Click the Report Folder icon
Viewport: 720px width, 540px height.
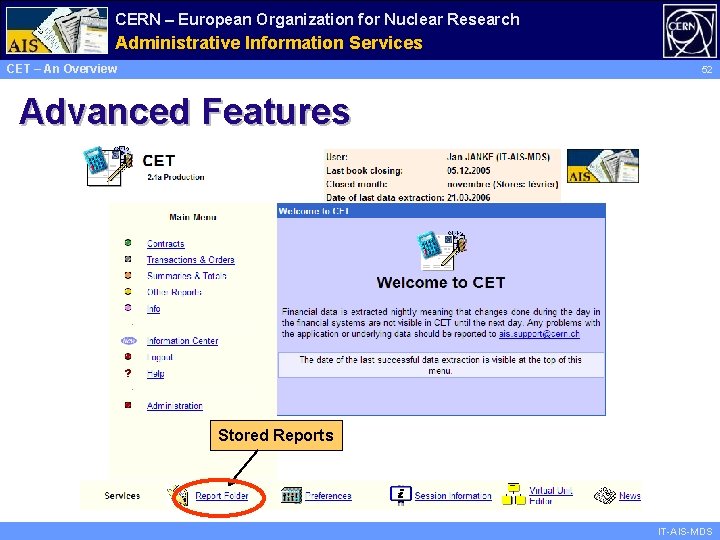click(x=179, y=495)
